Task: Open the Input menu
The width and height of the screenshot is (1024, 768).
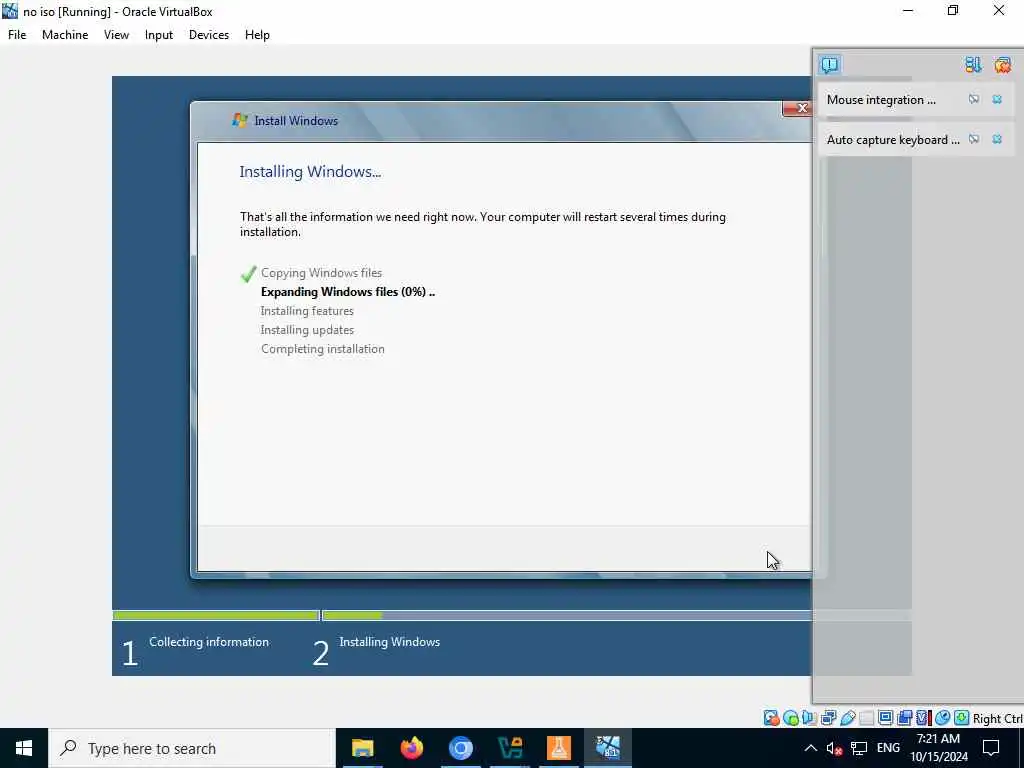Action: [x=159, y=35]
